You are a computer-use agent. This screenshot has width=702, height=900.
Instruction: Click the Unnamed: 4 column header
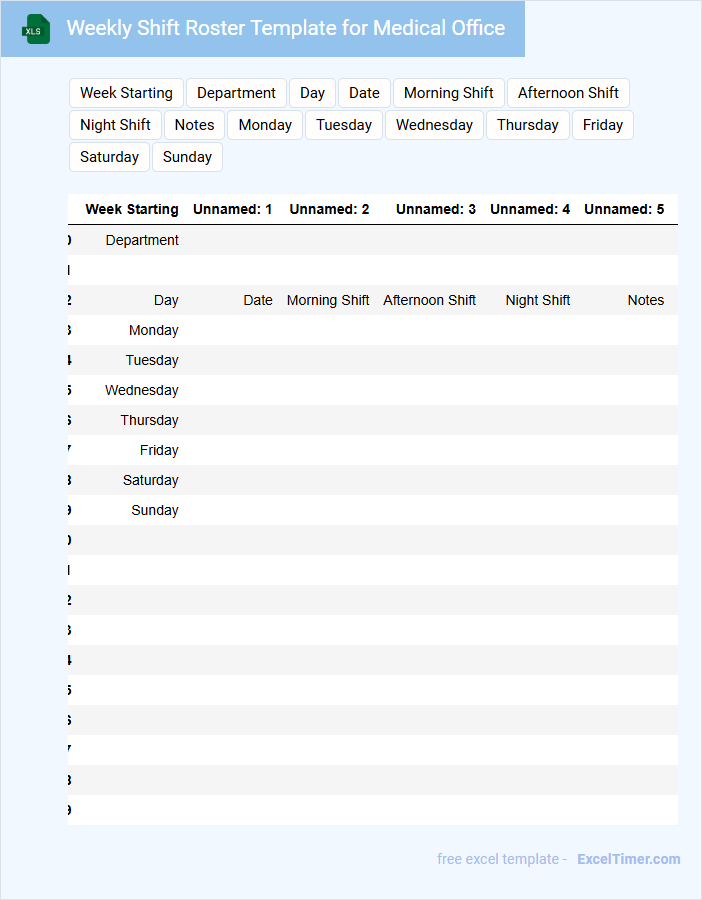530,210
